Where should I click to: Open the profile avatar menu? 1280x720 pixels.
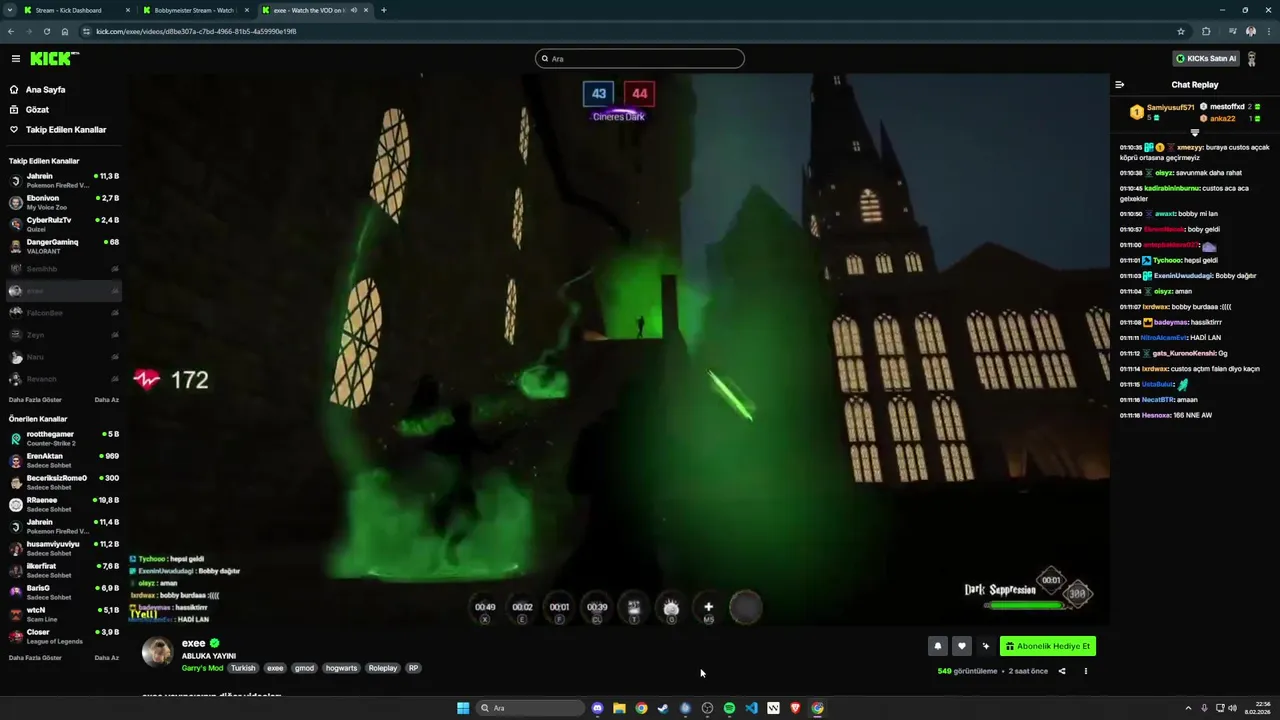[x=1251, y=58]
